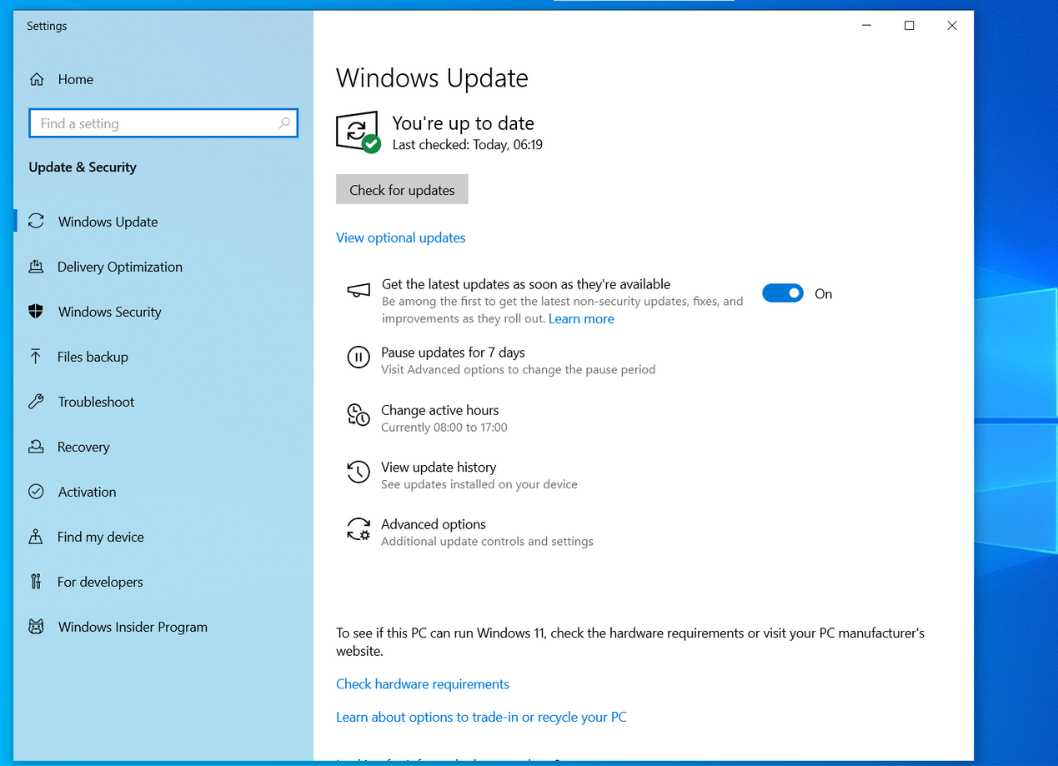Select Windows Update in the sidebar
The image size is (1058, 766).
tap(108, 222)
